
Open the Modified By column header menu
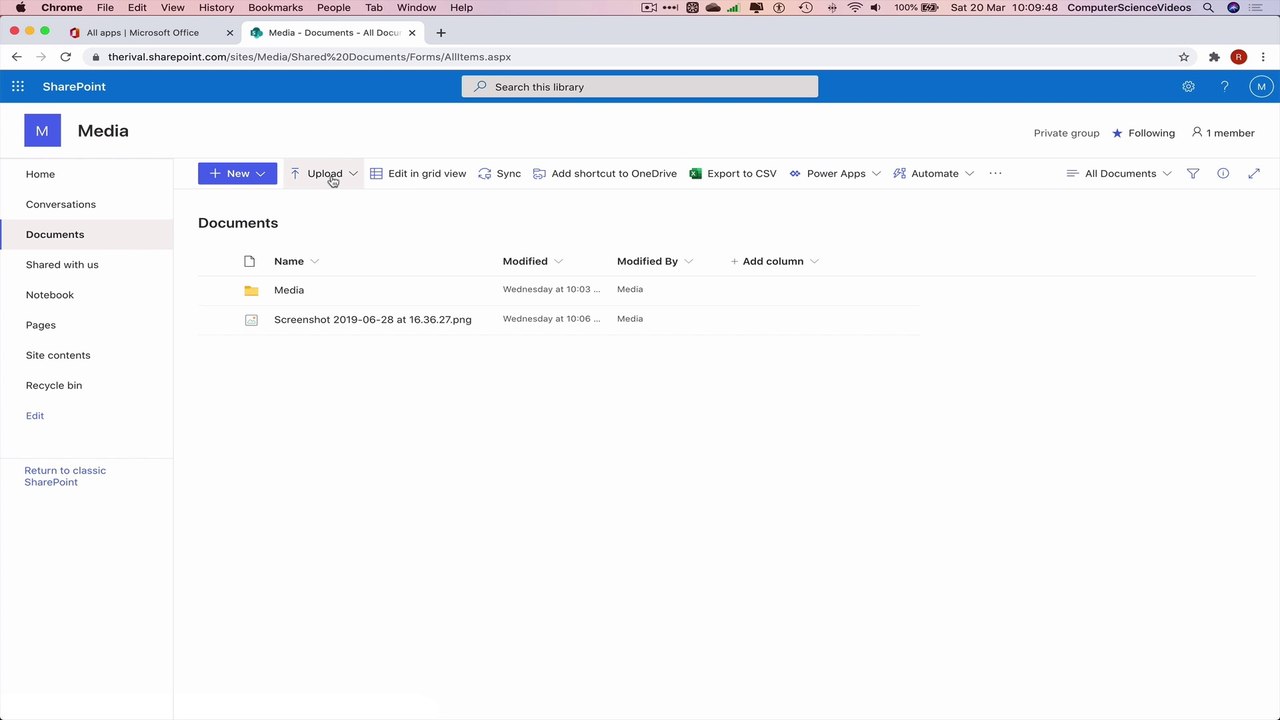point(655,261)
